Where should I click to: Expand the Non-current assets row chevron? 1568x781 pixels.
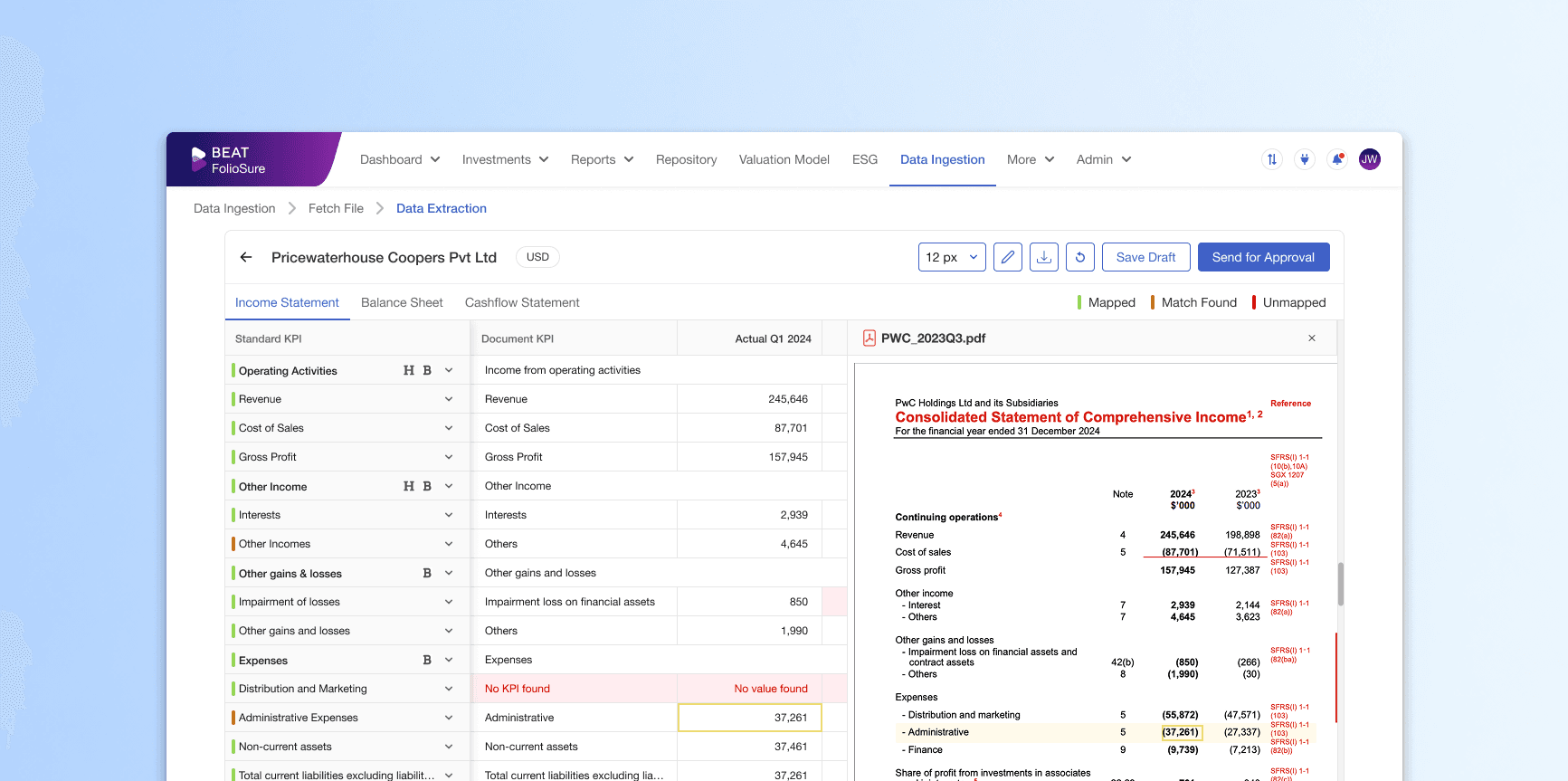[449, 747]
